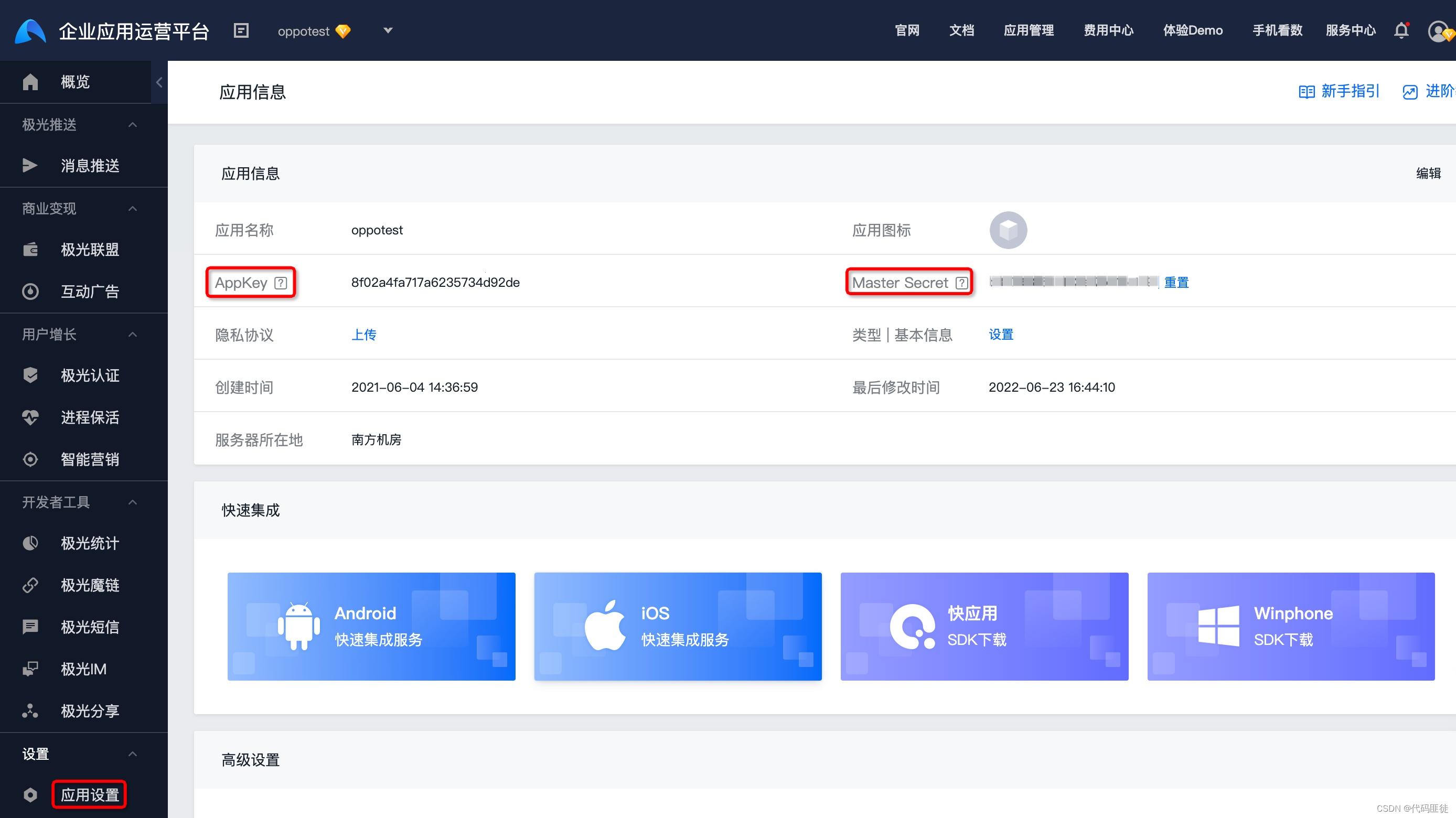
Task: Open 服务中心 in the top navigation
Action: [x=1351, y=30]
